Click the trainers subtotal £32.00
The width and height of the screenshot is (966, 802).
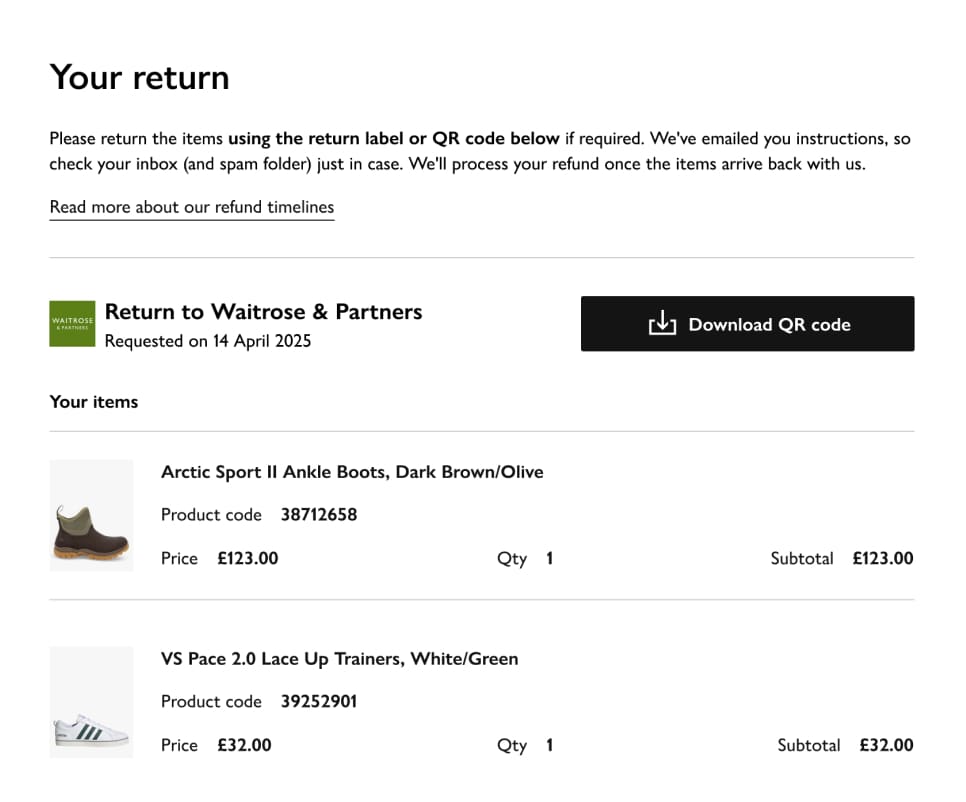click(x=885, y=745)
